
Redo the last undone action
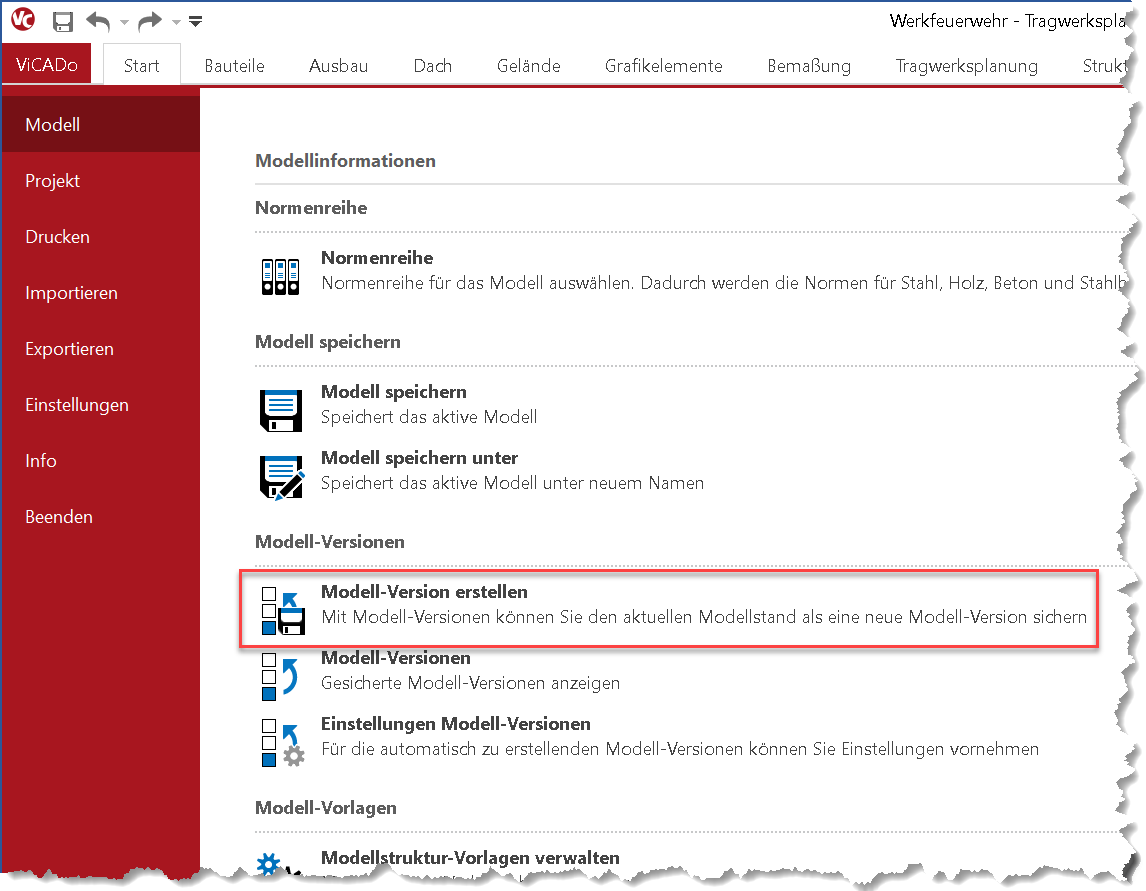coord(150,21)
